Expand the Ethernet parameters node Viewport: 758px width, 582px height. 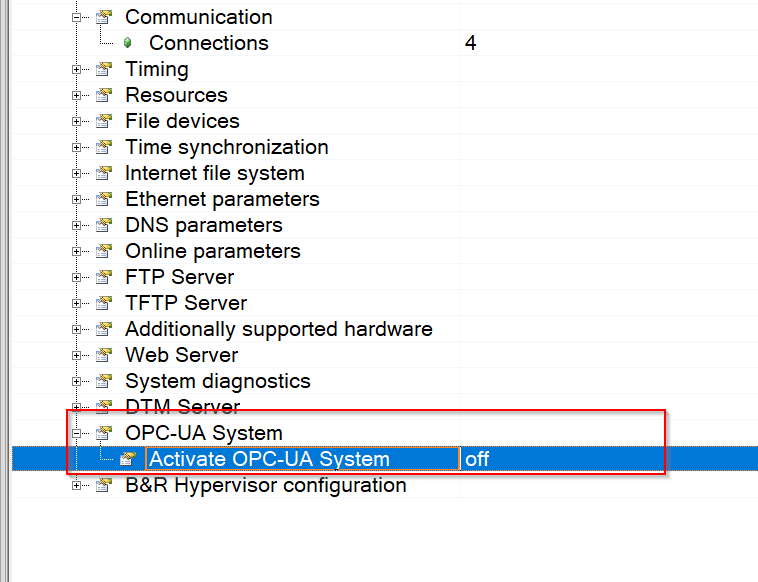[x=76, y=199]
